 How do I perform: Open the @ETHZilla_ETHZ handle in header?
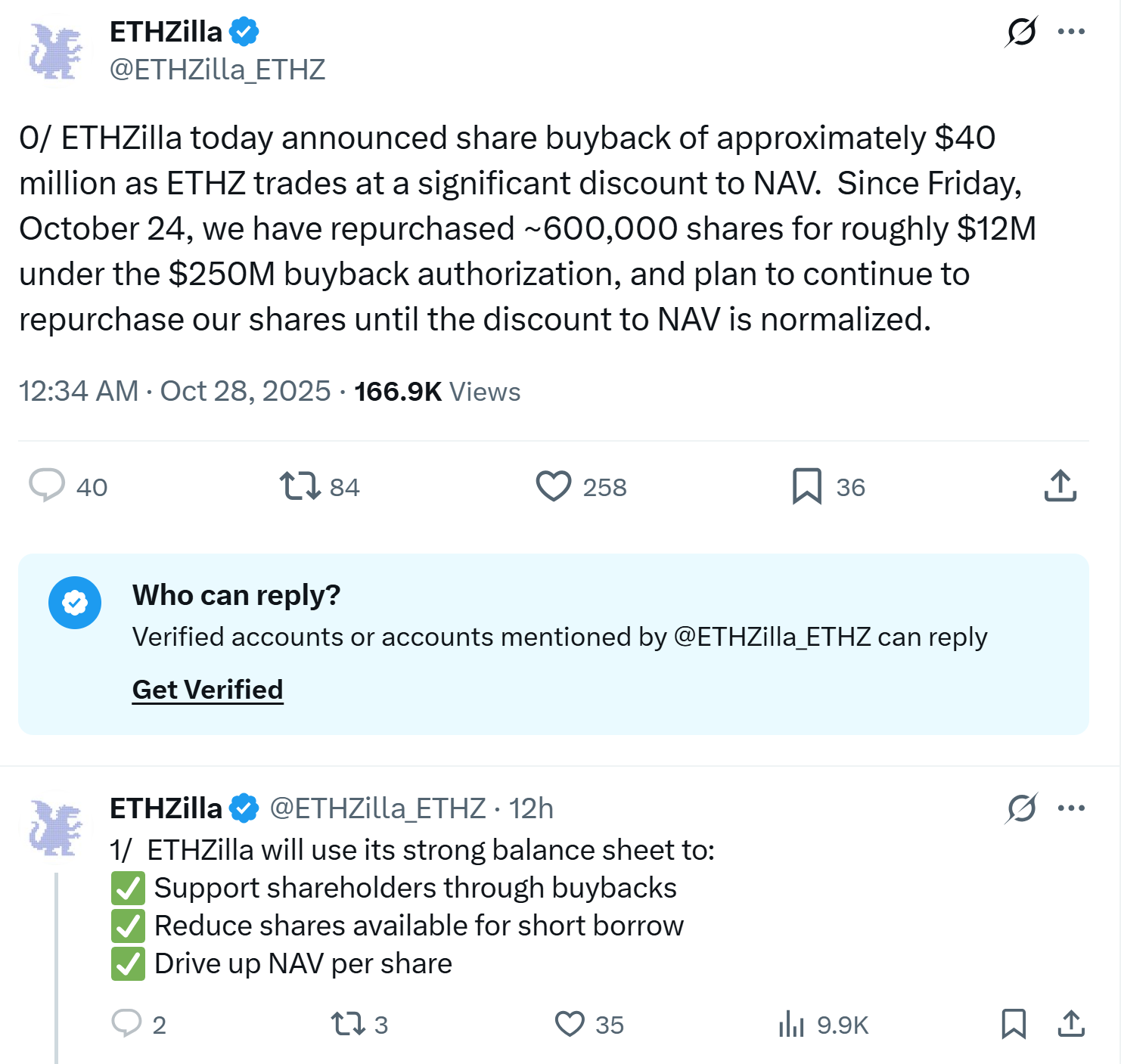click(217, 70)
